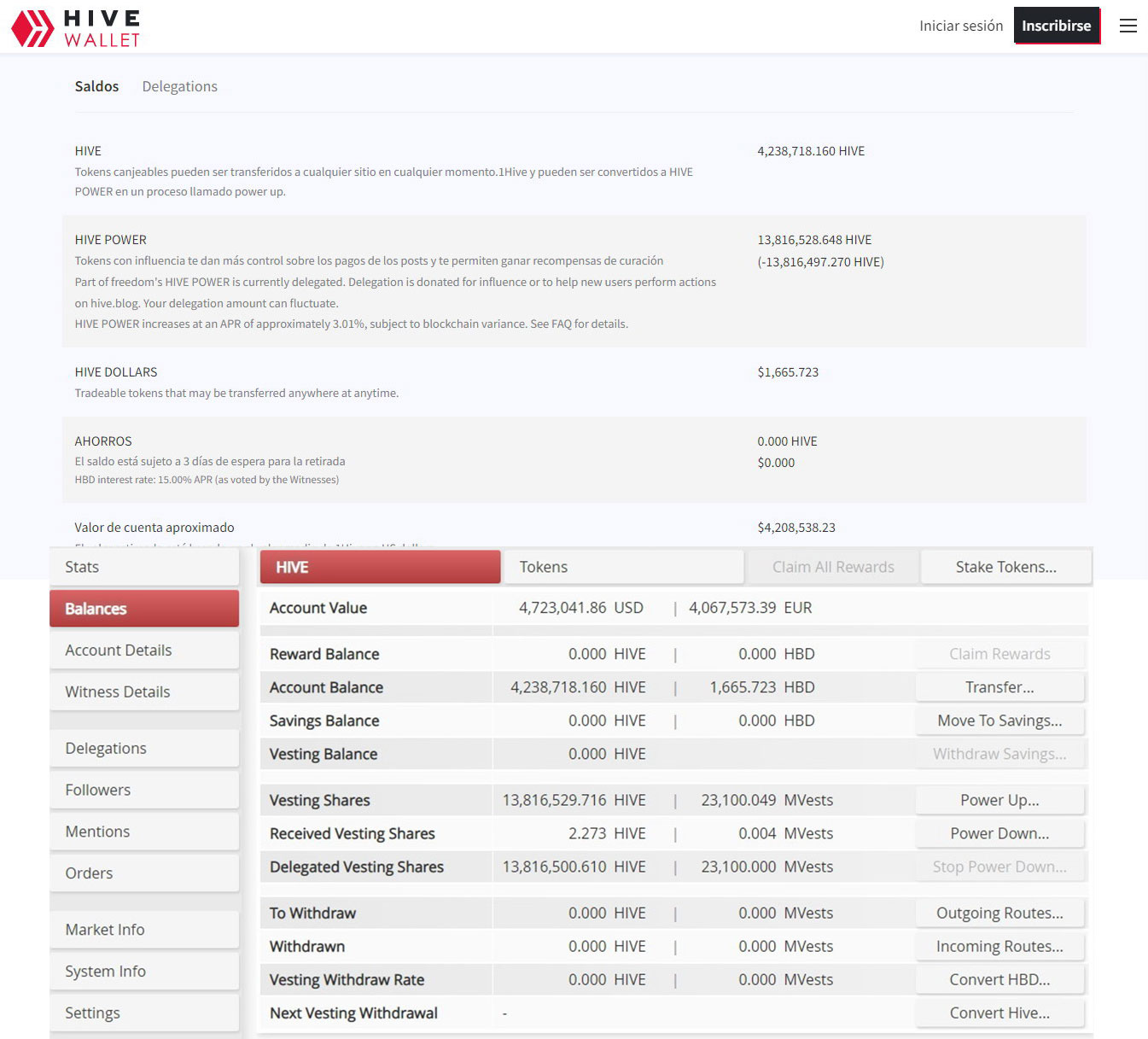Viewport: 1148px width, 1039px height.
Task: Open Settings in the sidebar
Action: click(x=144, y=1013)
